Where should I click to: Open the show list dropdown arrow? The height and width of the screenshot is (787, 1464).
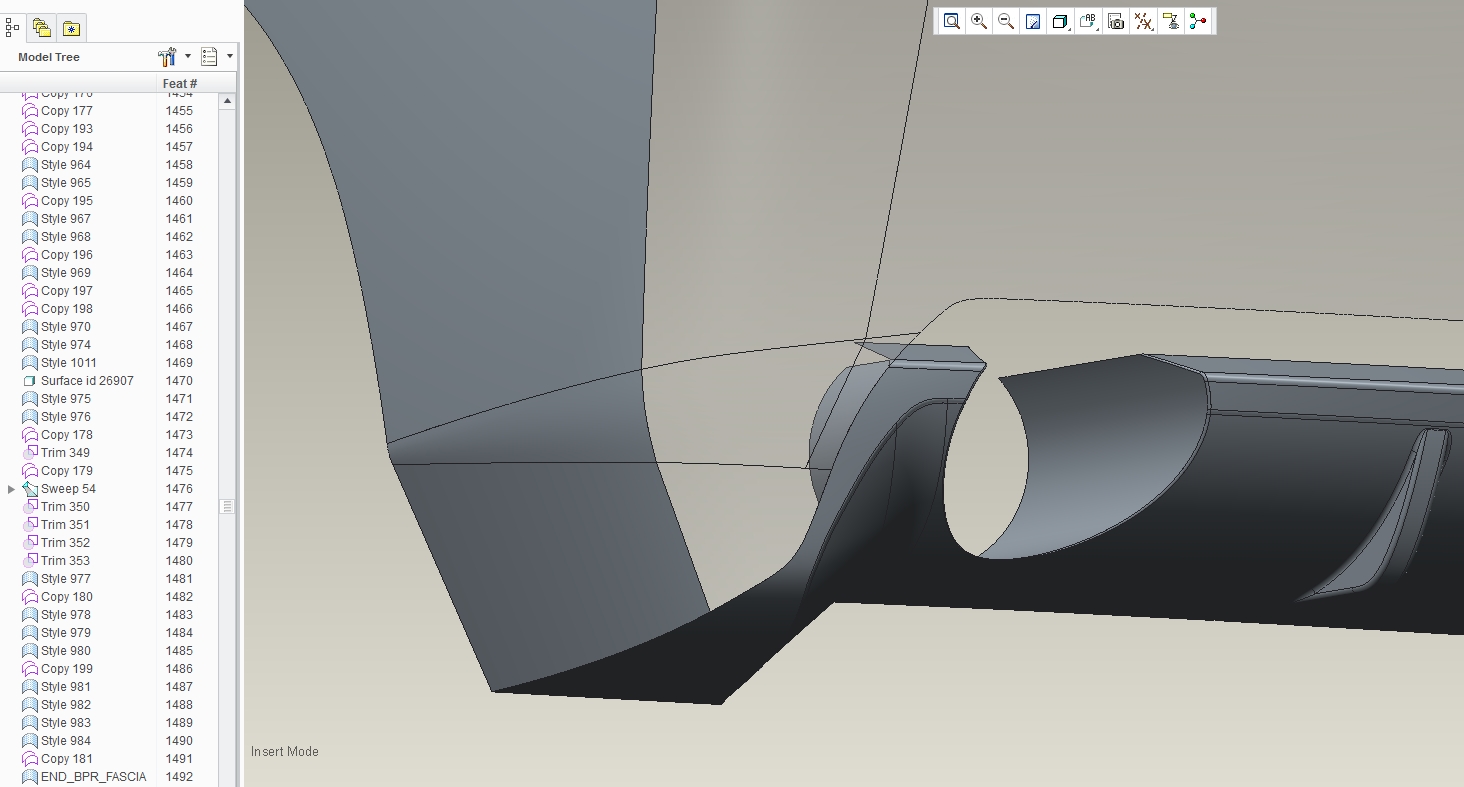click(229, 57)
